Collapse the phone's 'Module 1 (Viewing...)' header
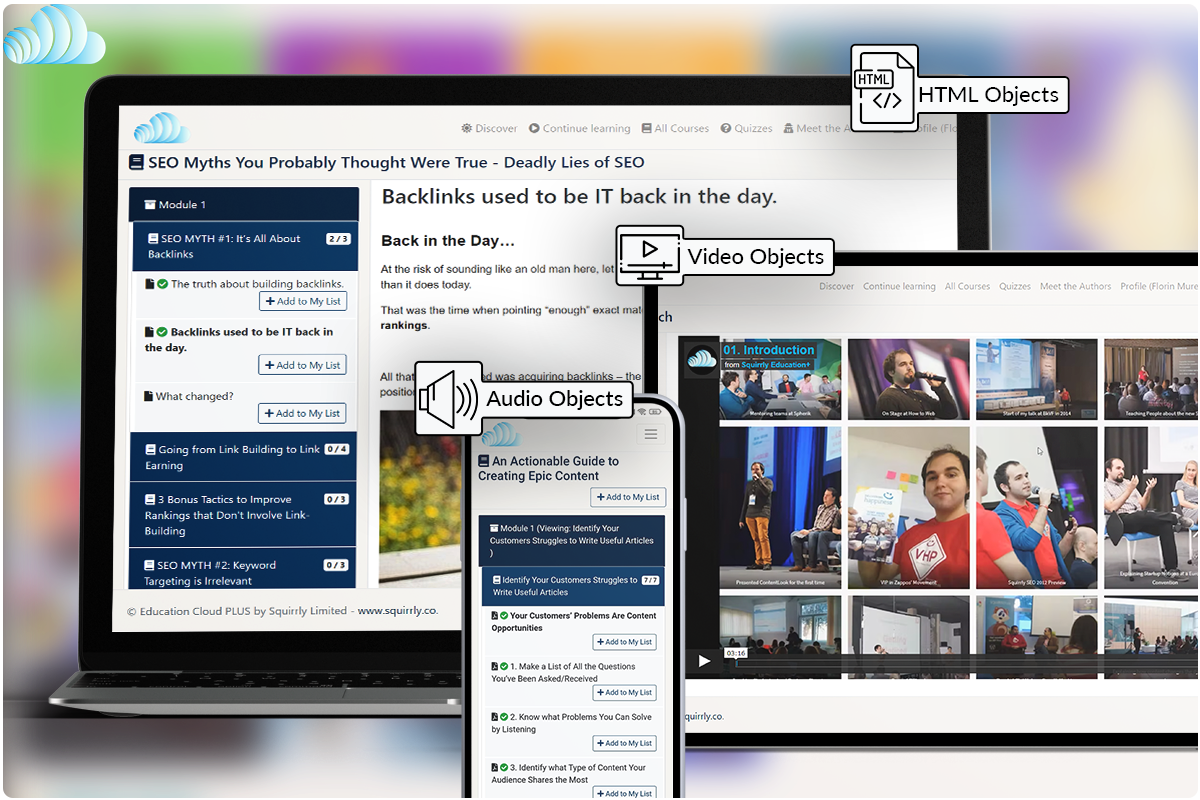1200x800 pixels. pyautogui.click(x=572, y=540)
